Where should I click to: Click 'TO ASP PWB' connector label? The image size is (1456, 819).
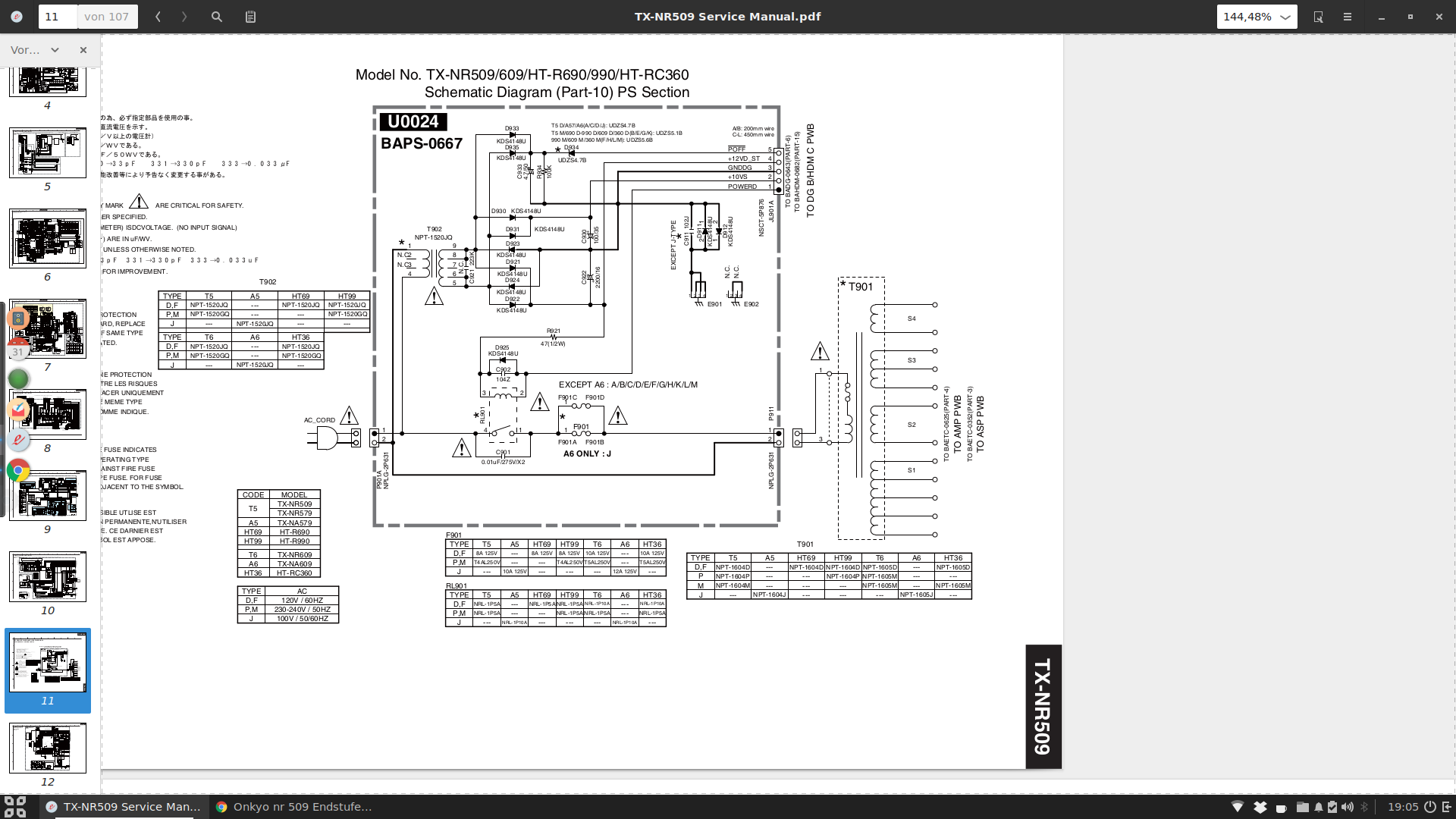(x=980, y=425)
